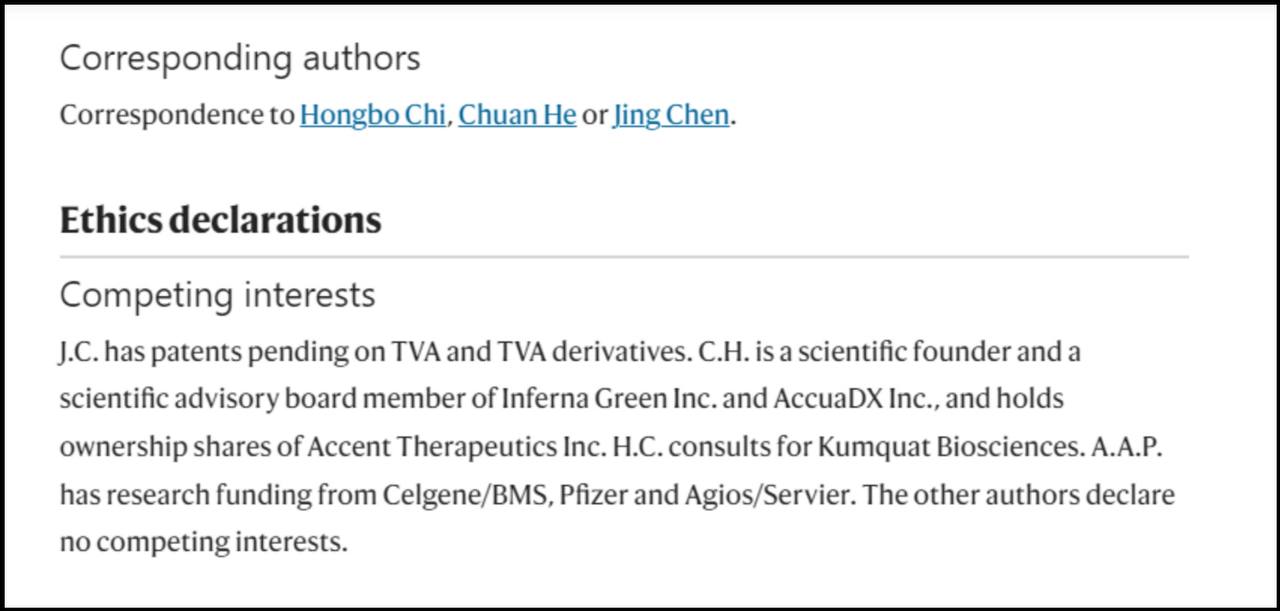Click the horizontal divider under Ethics declarations
This screenshot has height=611, width=1280.
pyautogui.click(x=624, y=257)
